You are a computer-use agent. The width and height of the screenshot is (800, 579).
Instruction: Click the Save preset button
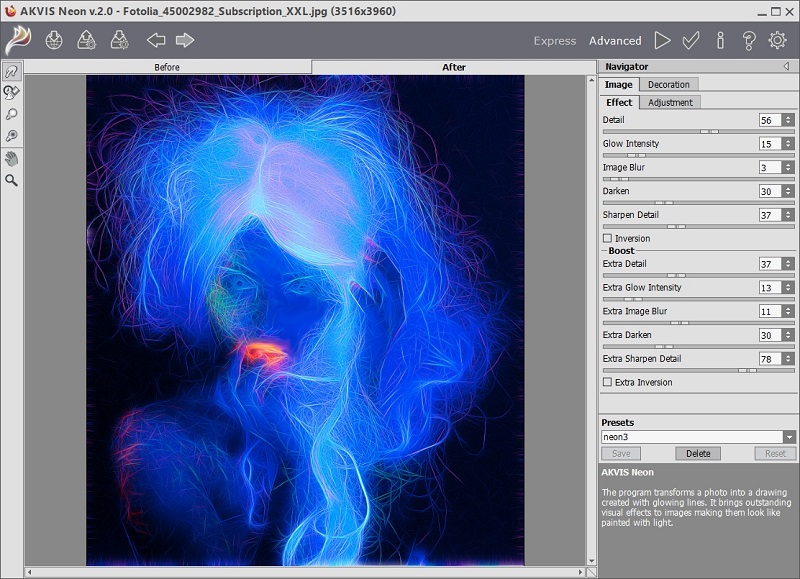(x=621, y=454)
